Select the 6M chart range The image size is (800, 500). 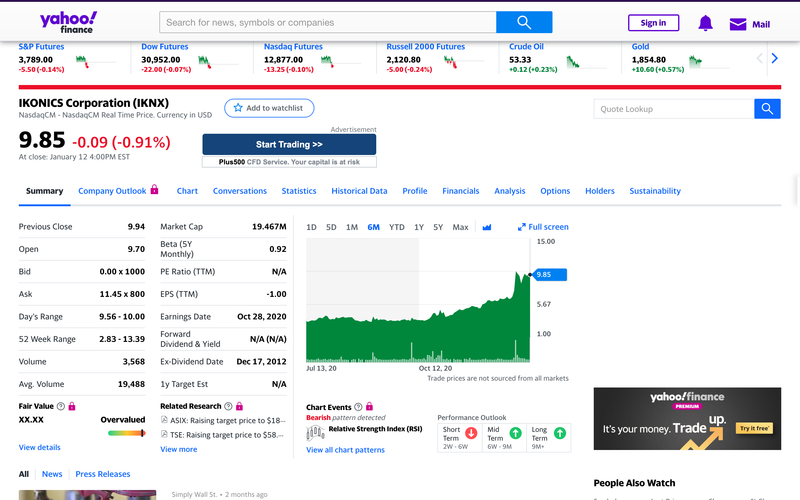click(373, 227)
